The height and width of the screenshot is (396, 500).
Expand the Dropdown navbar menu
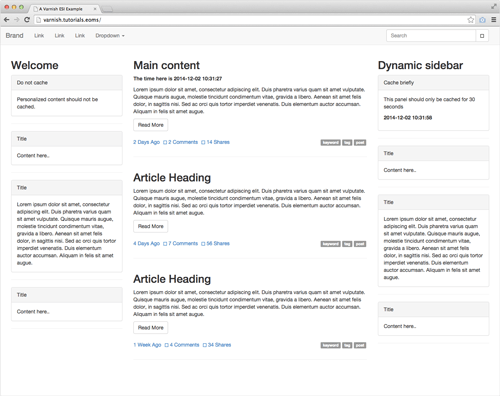click(110, 36)
